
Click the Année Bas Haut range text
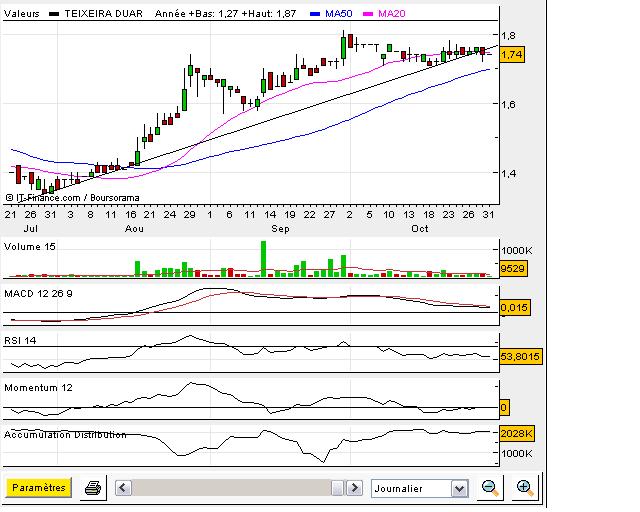click(x=225, y=13)
